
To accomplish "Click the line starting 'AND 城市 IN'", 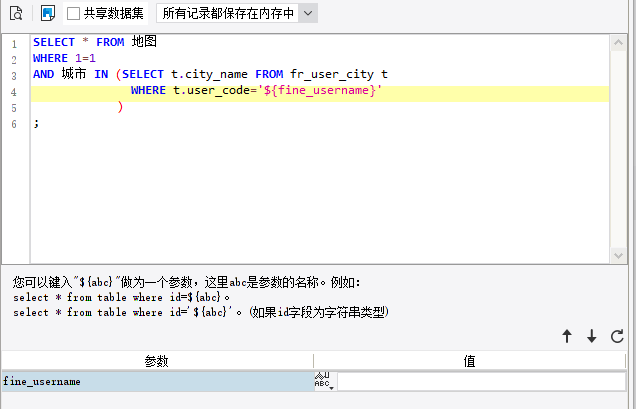I will 210,74.
